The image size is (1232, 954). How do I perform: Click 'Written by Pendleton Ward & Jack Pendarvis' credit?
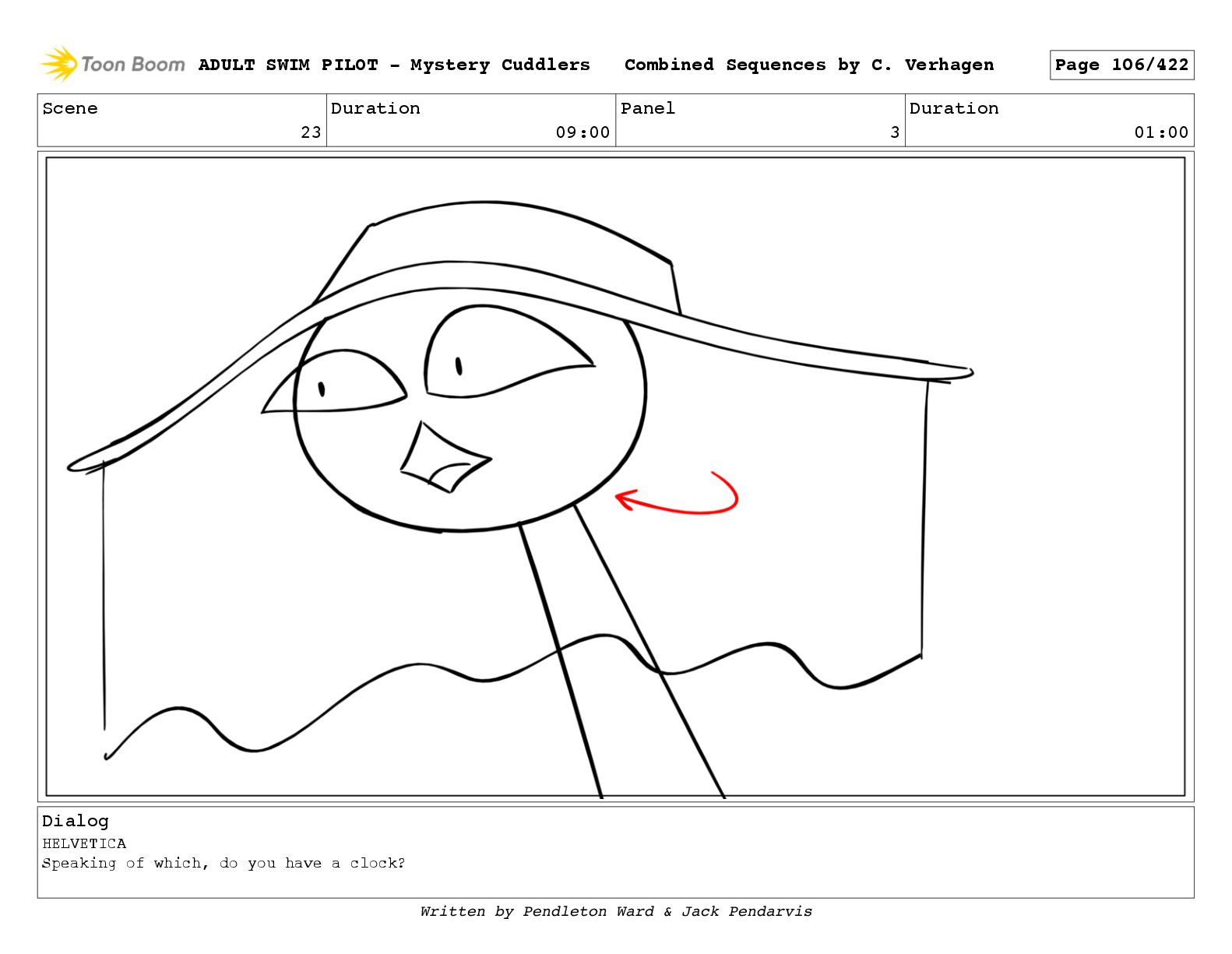tap(616, 911)
